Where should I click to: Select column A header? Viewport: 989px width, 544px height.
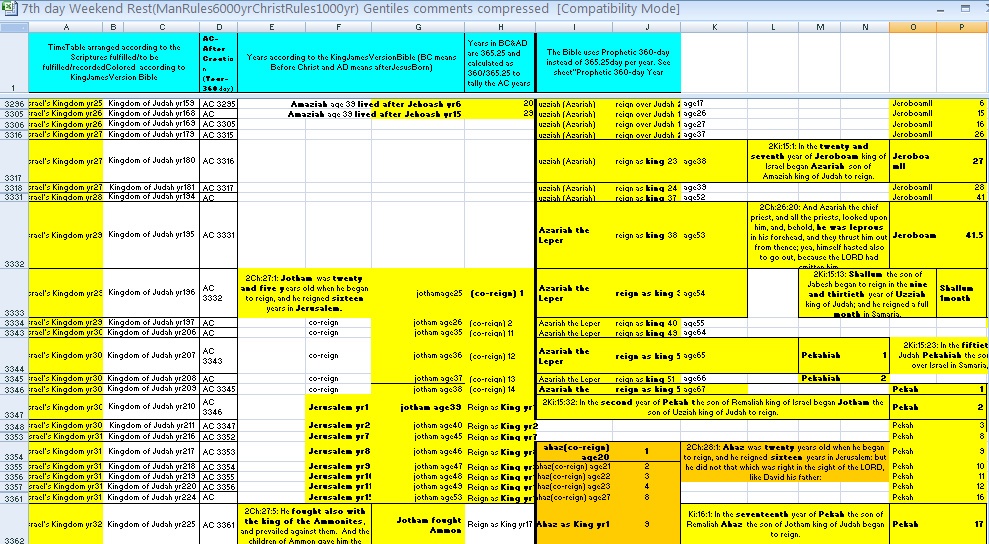pyautogui.click(x=66, y=27)
